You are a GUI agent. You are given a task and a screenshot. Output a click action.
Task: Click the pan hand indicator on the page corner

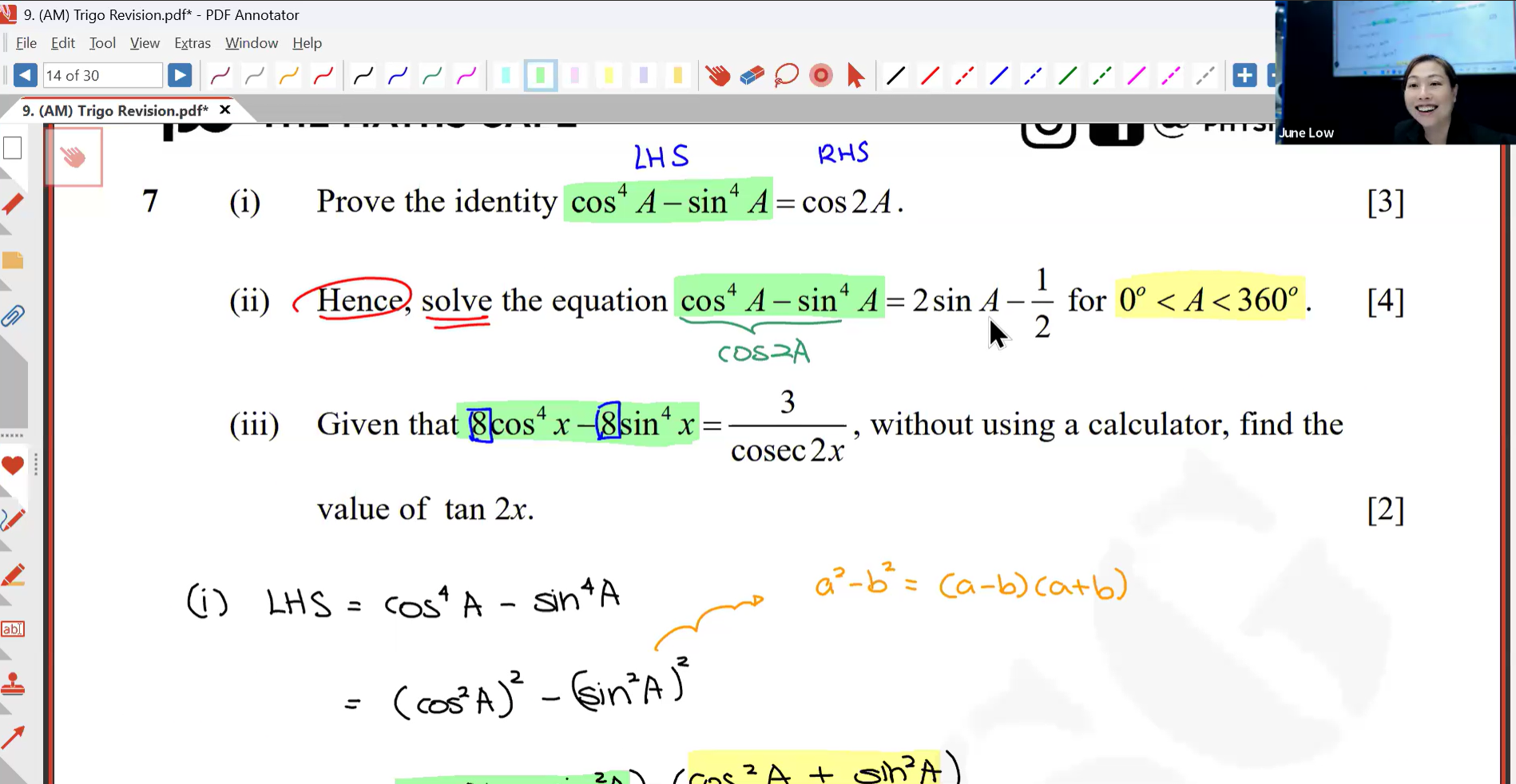pyautogui.click(x=73, y=156)
